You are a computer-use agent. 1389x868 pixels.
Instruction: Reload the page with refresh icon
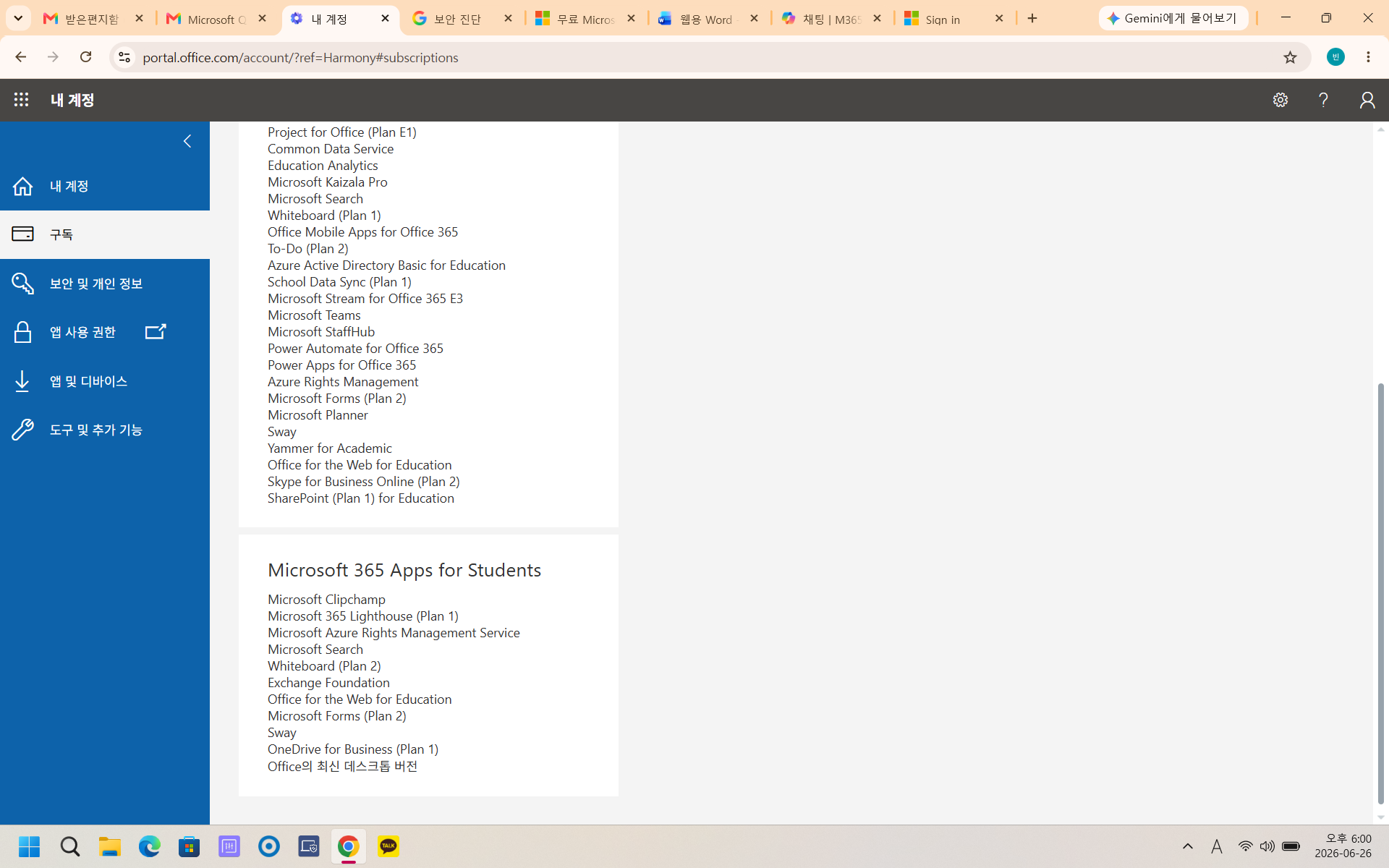tap(85, 57)
